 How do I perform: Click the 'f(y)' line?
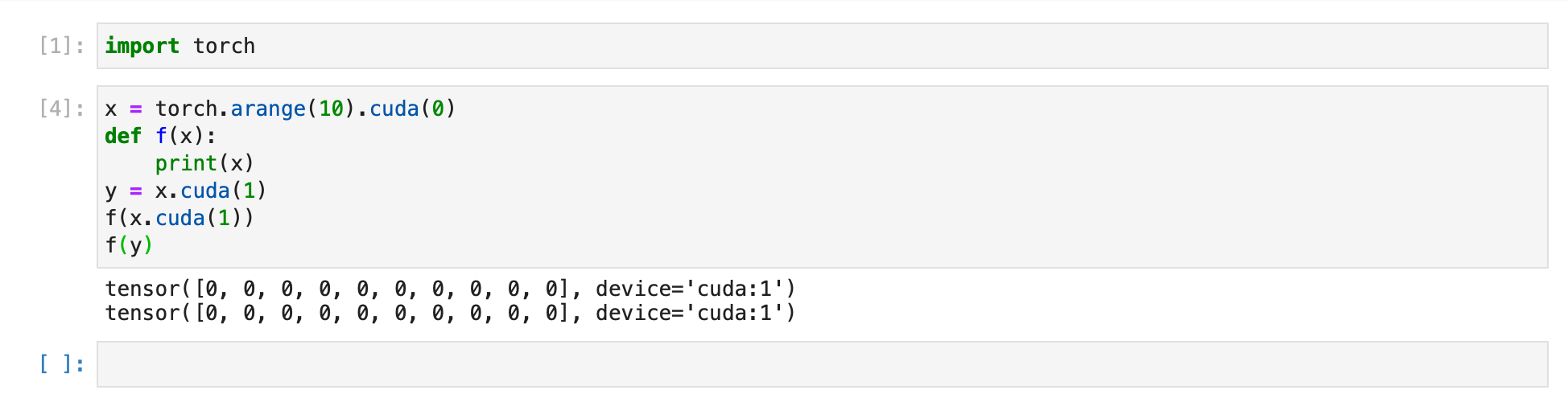tap(129, 245)
